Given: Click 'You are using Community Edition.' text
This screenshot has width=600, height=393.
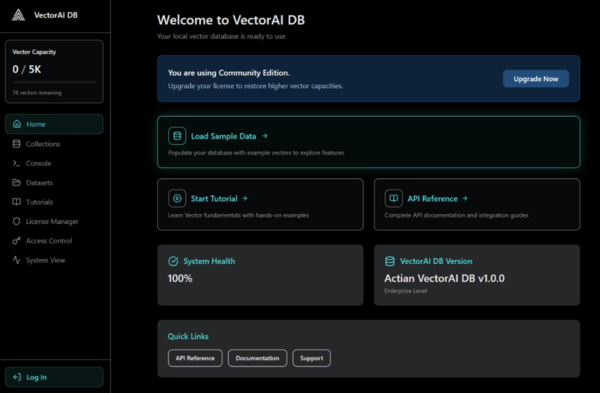Looking at the screenshot, I should [x=229, y=73].
